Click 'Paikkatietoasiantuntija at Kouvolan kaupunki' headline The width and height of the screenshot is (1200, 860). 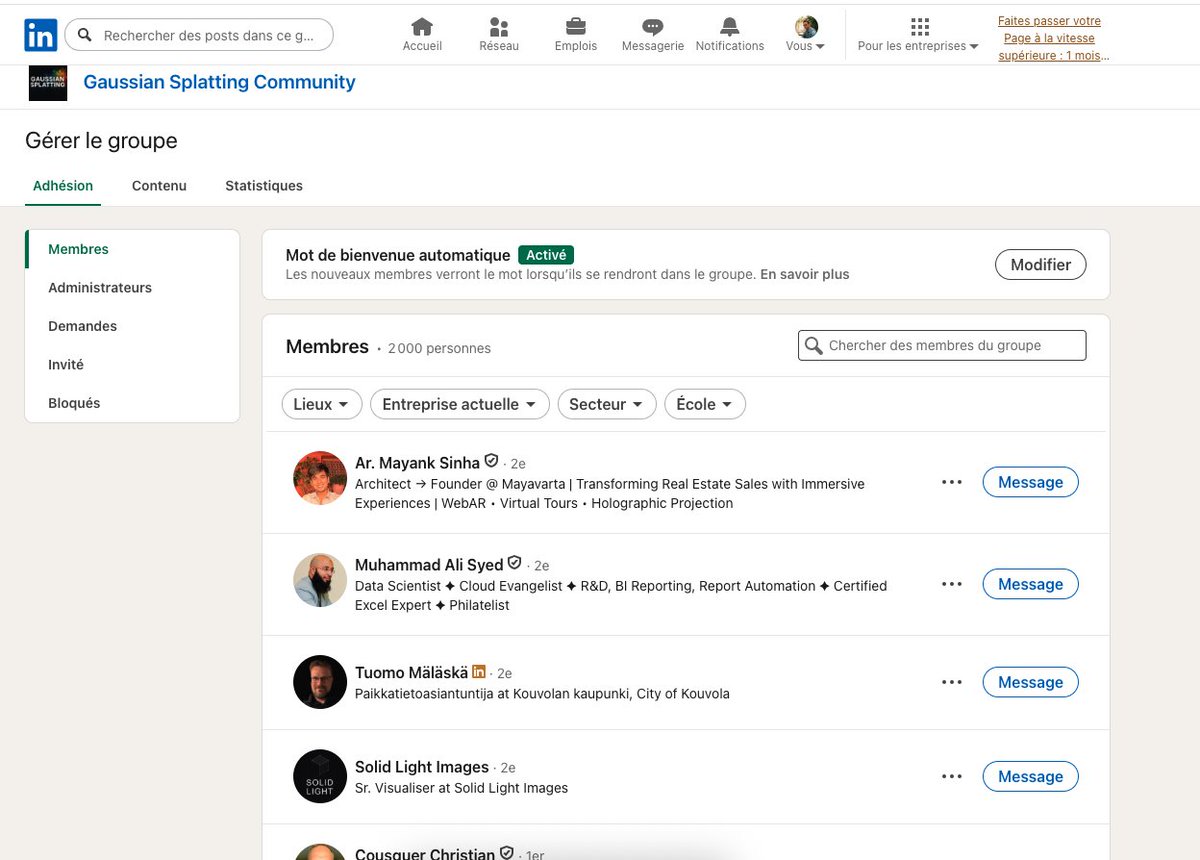click(x=542, y=694)
